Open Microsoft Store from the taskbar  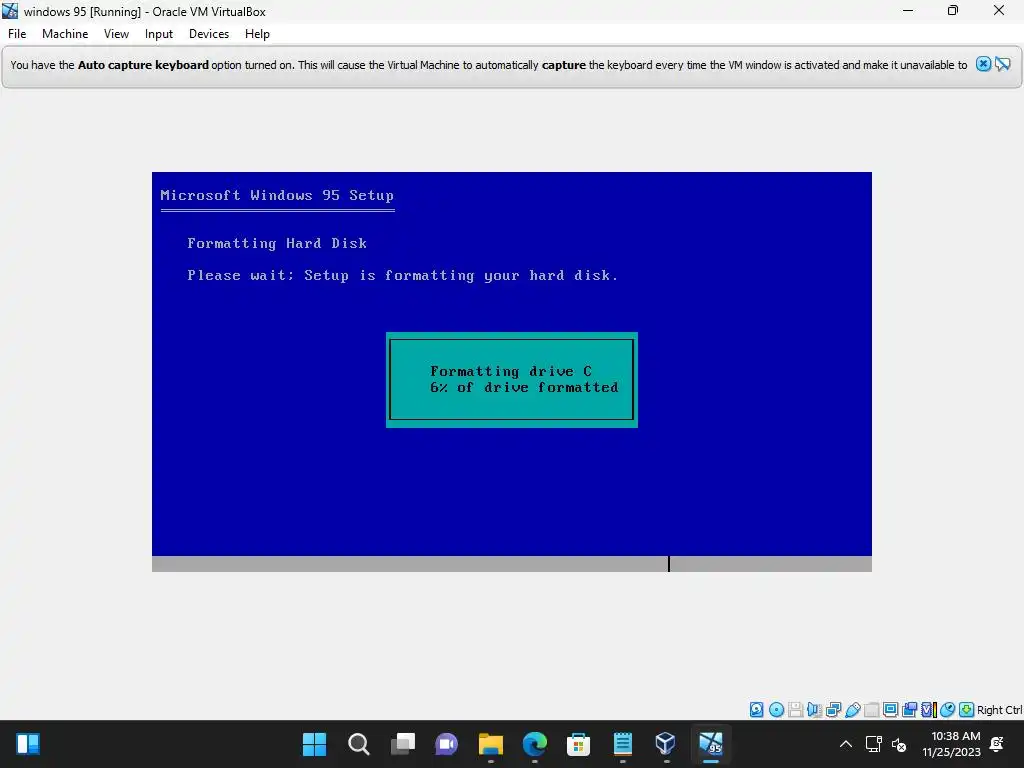579,744
